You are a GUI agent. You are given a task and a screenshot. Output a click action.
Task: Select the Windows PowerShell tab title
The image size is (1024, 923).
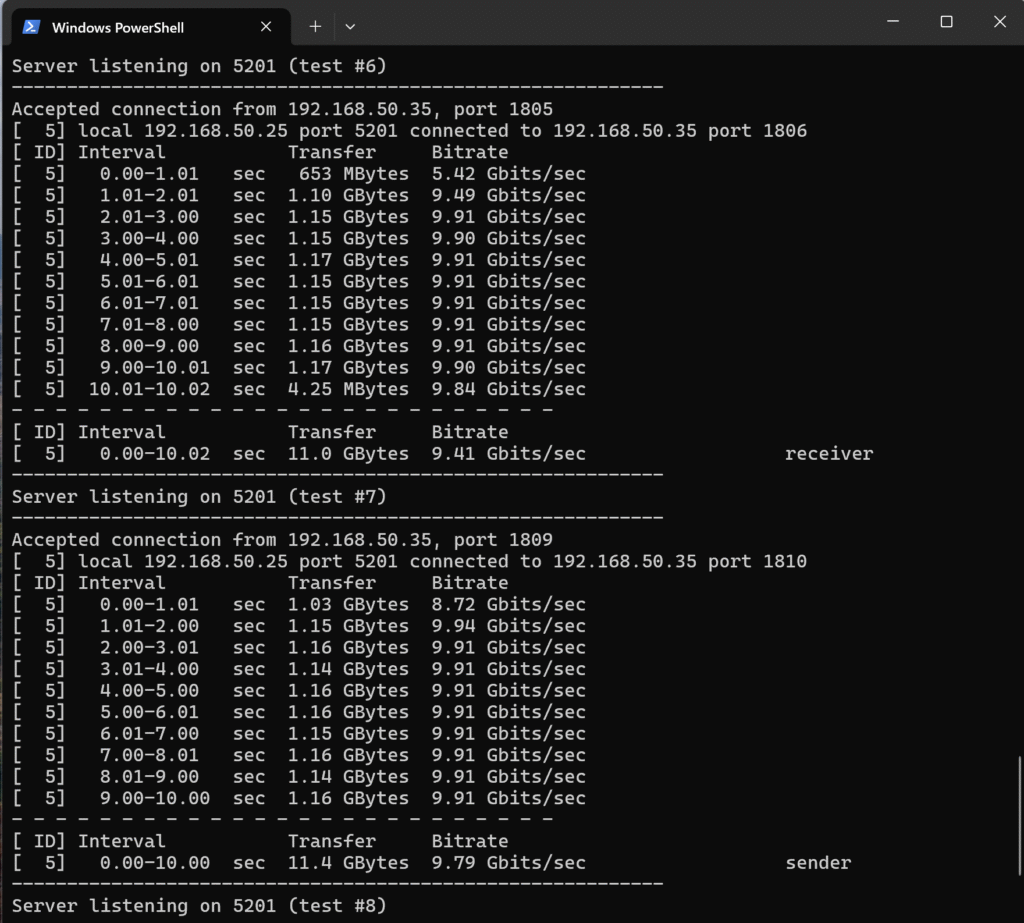pos(118,27)
